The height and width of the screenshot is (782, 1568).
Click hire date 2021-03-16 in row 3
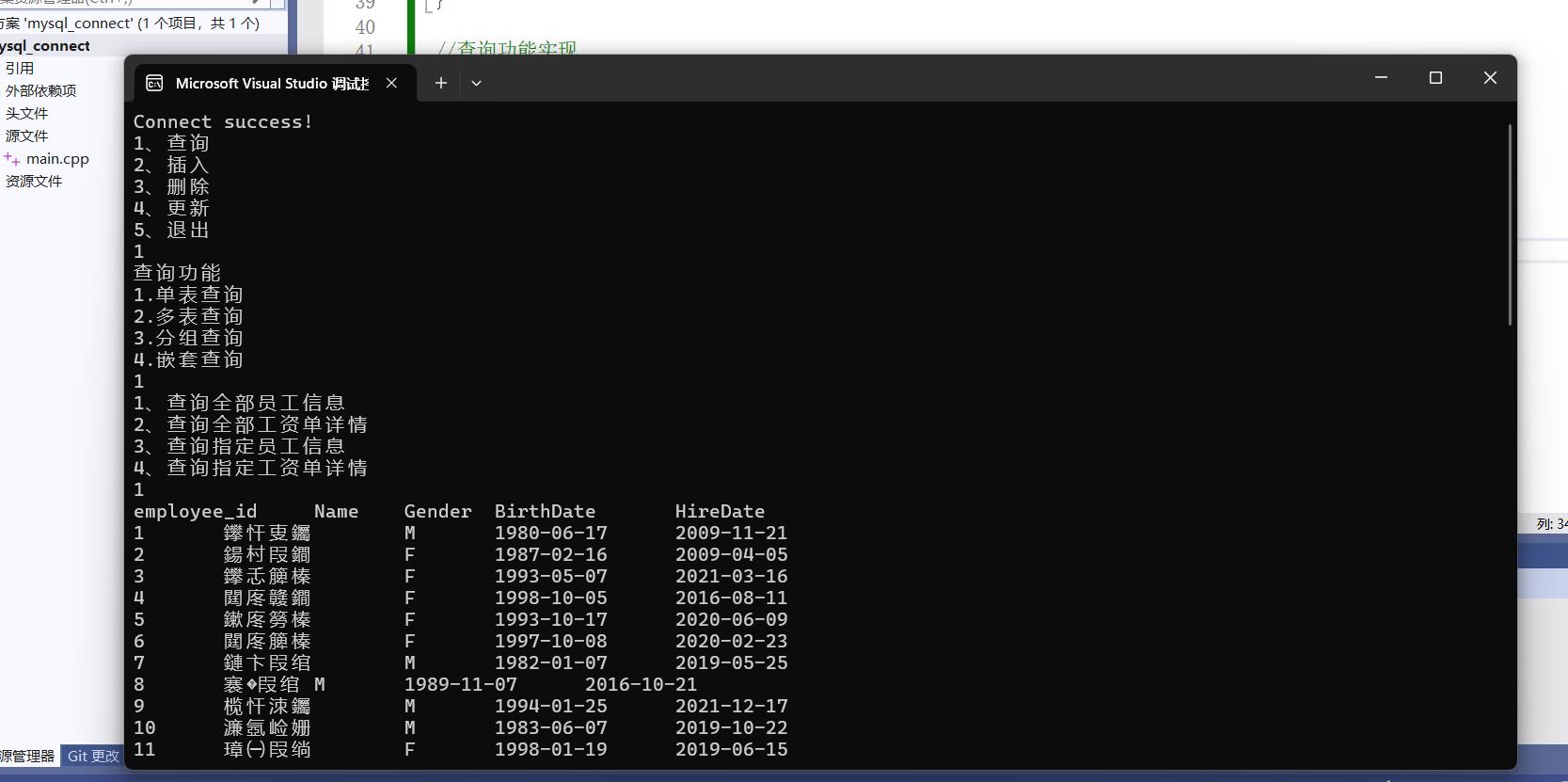(x=731, y=577)
